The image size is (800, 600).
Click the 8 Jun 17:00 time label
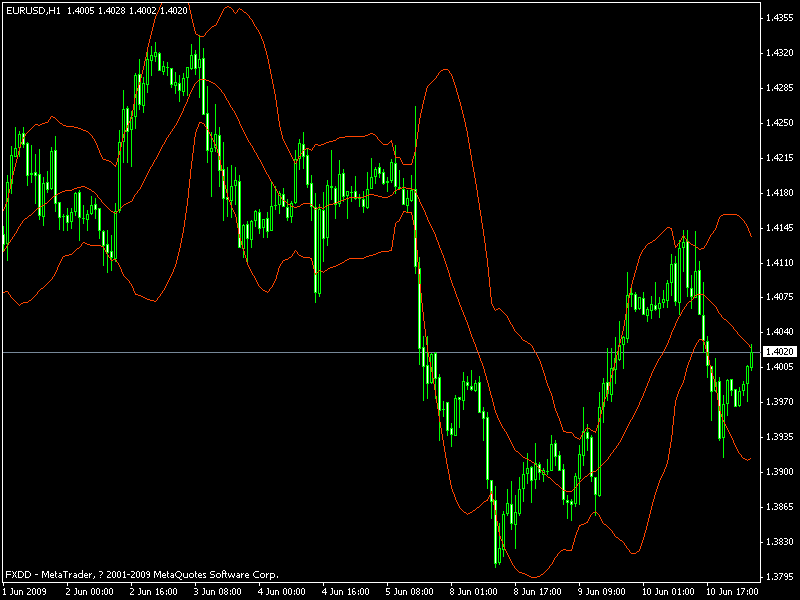538,592
